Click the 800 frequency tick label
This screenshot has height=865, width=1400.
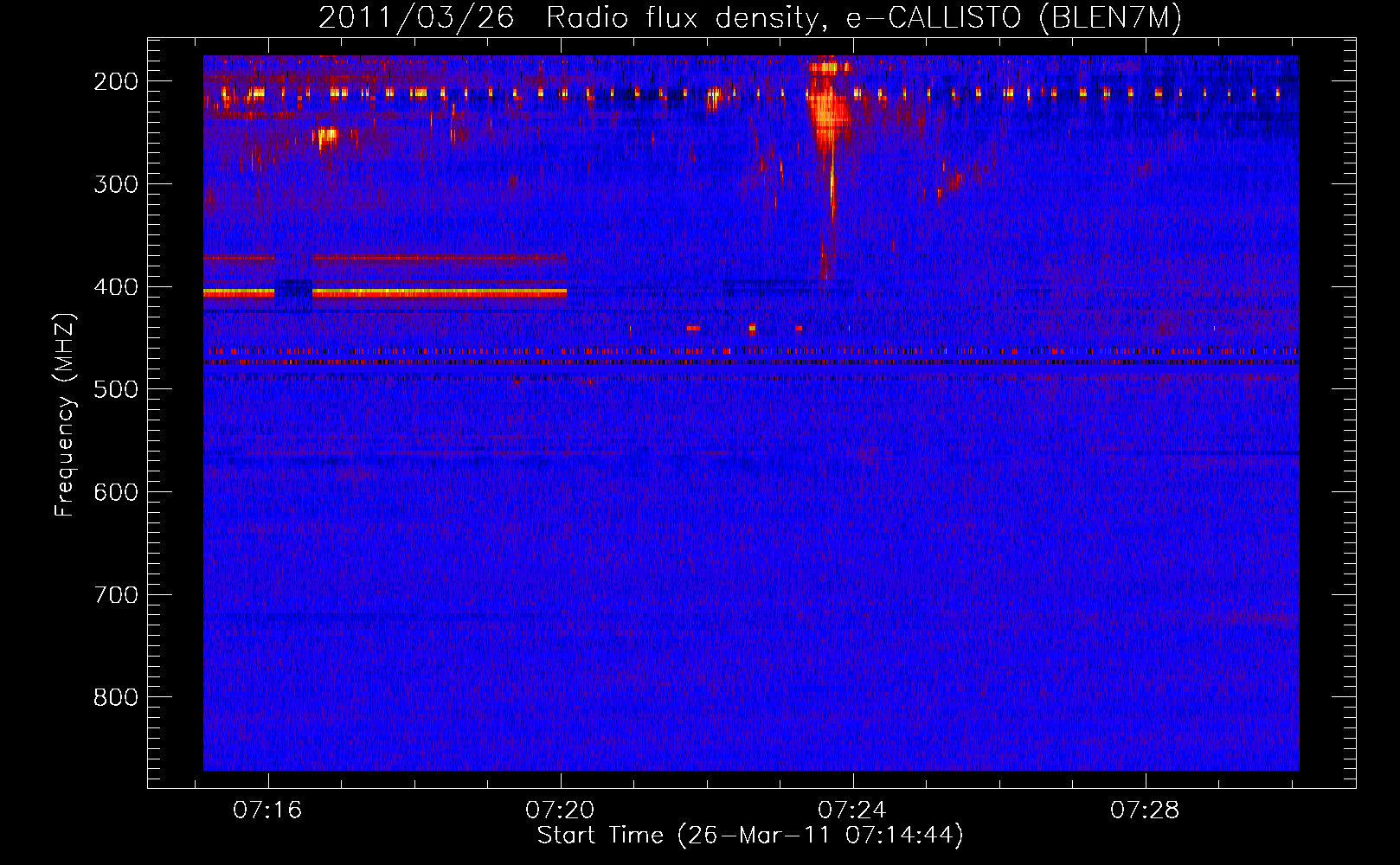point(116,697)
